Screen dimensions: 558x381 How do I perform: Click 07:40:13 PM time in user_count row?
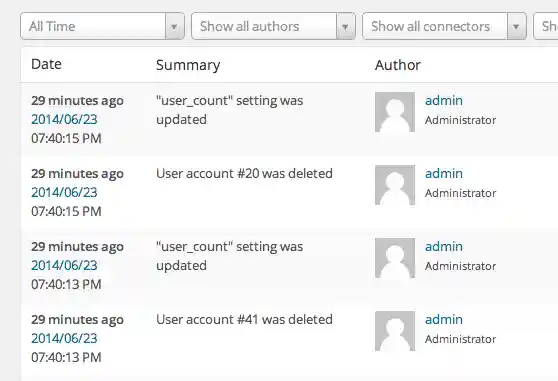point(66,284)
